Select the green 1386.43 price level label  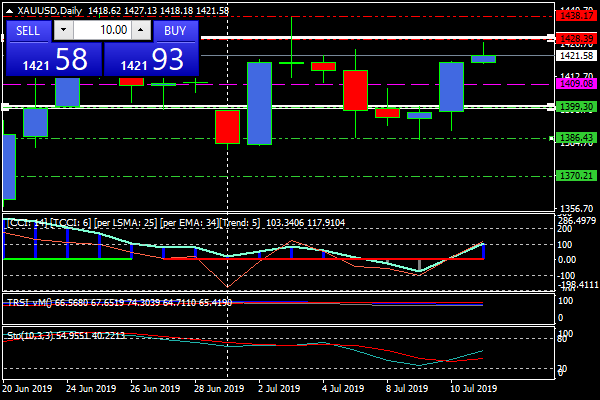pos(577,137)
